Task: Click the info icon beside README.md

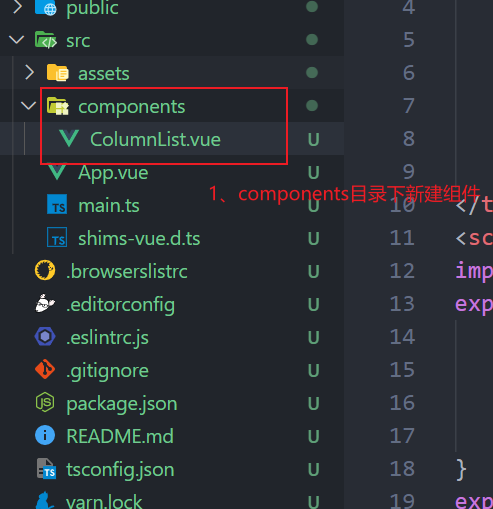Action: coord(45,435)
